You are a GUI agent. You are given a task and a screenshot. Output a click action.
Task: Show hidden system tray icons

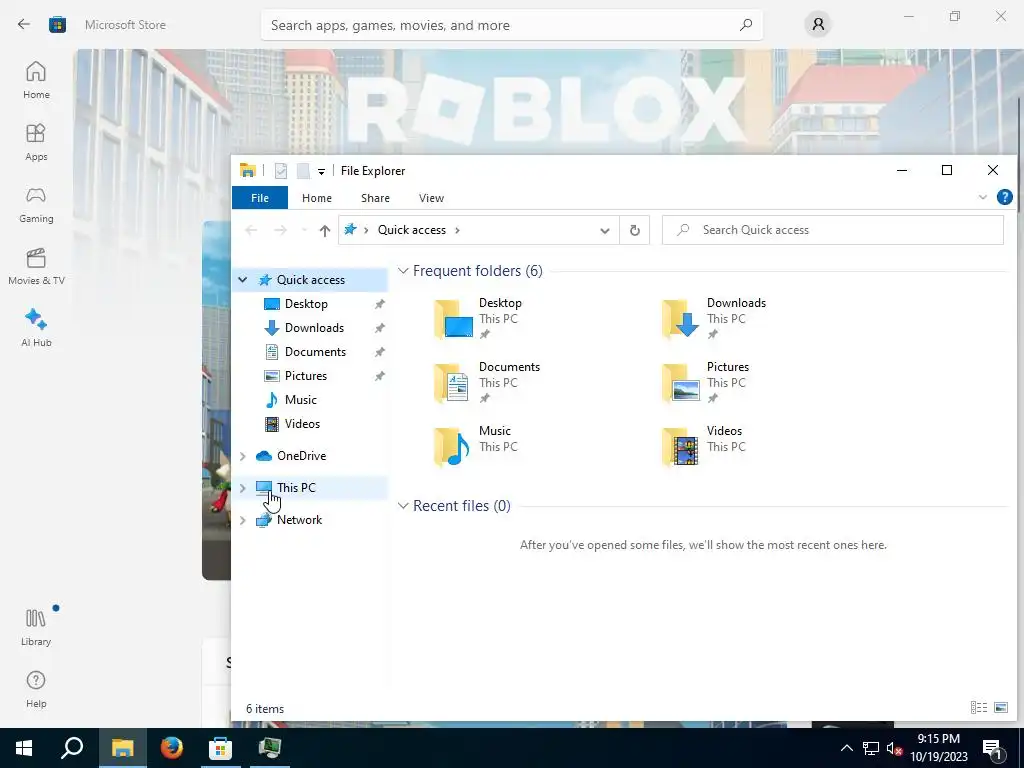pyautogui.click(x=846, y=748)
